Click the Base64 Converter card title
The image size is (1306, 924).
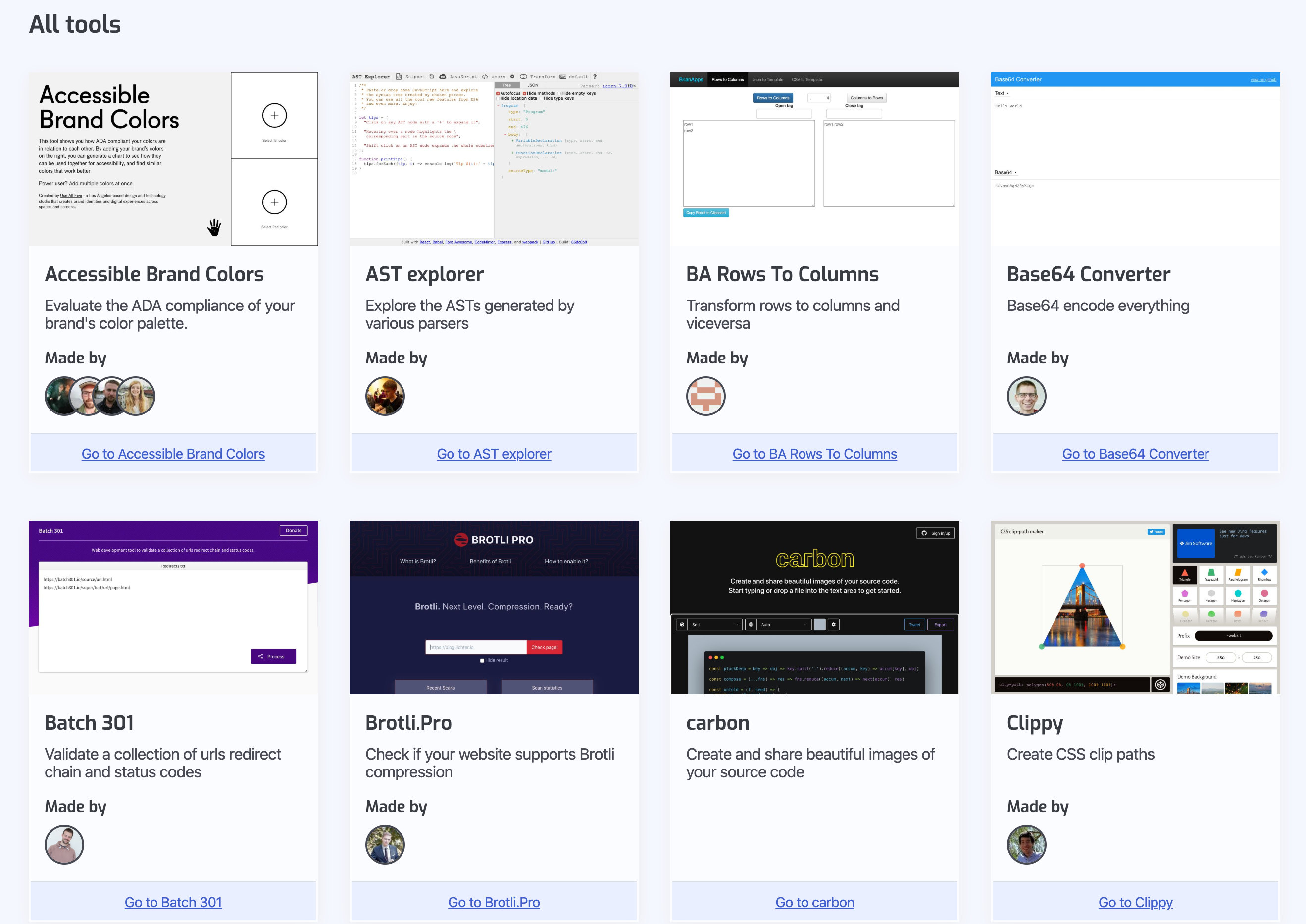[1089, 274]
